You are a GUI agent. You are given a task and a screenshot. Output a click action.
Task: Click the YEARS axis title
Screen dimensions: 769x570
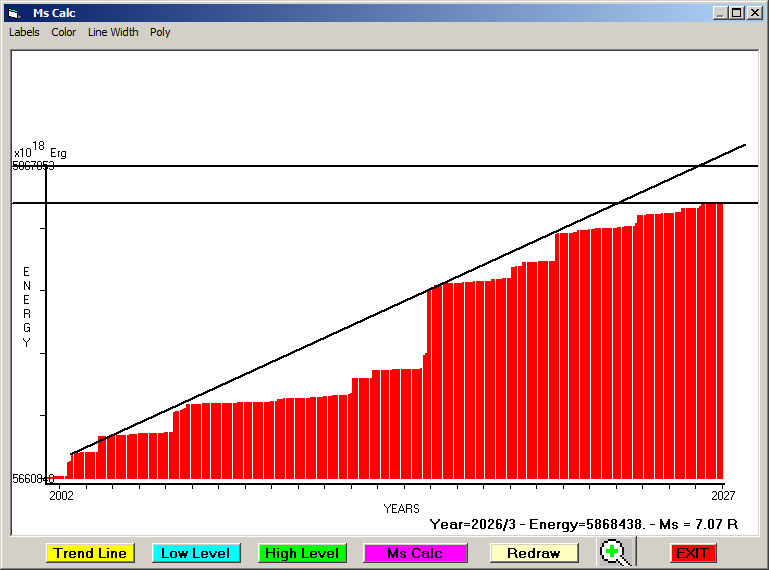(401, 508)
